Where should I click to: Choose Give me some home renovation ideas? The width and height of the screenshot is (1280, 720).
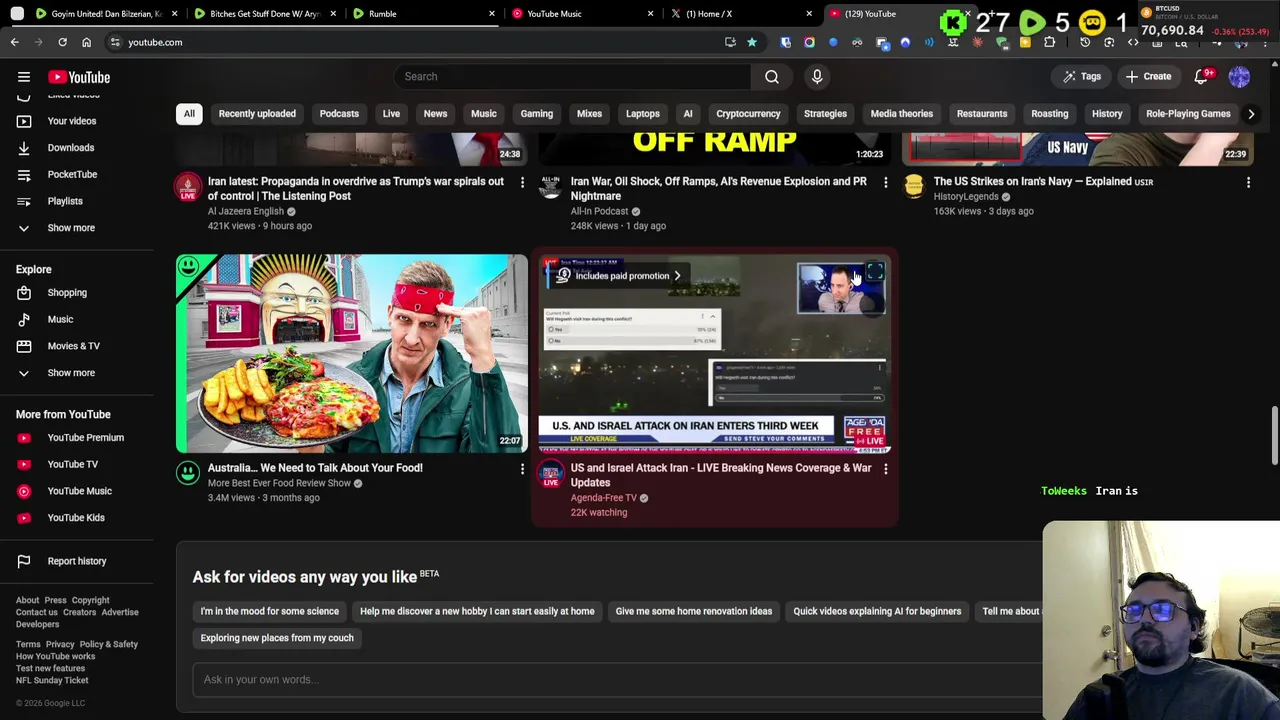point(694,611)
